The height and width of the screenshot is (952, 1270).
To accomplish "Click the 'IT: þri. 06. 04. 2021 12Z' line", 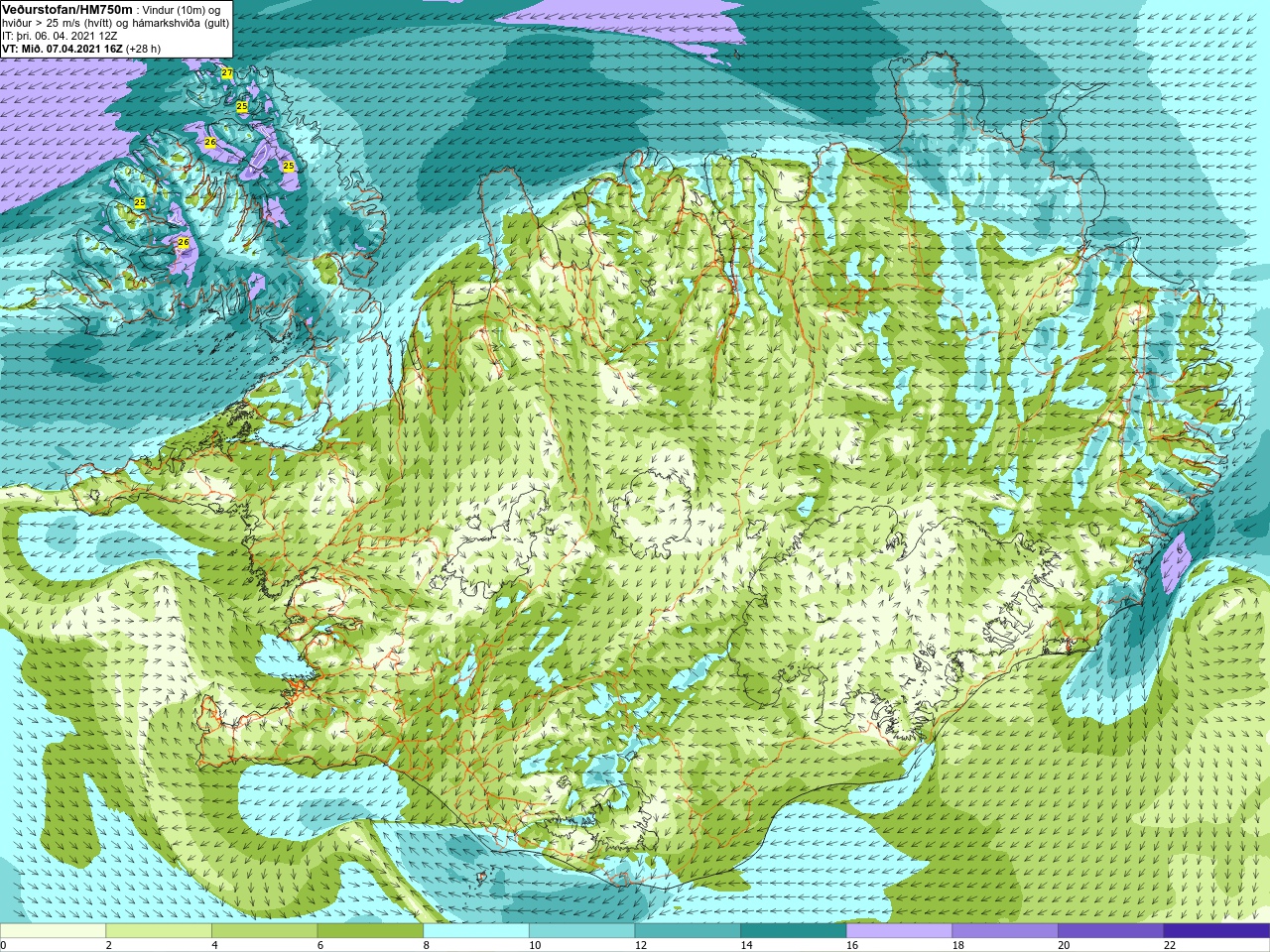I will coord(60,36).
